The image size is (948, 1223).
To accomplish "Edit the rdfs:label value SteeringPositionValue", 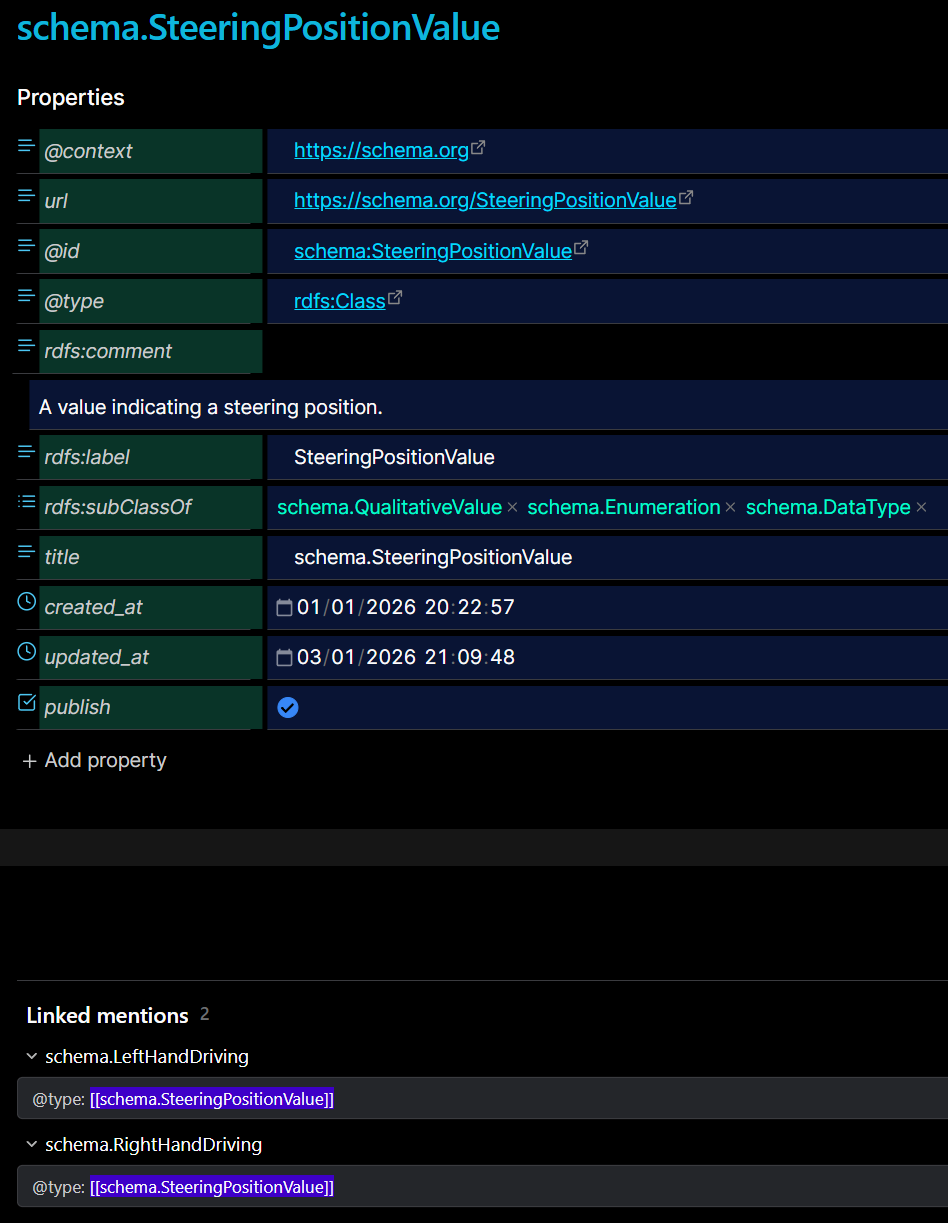I will (394, 458).
